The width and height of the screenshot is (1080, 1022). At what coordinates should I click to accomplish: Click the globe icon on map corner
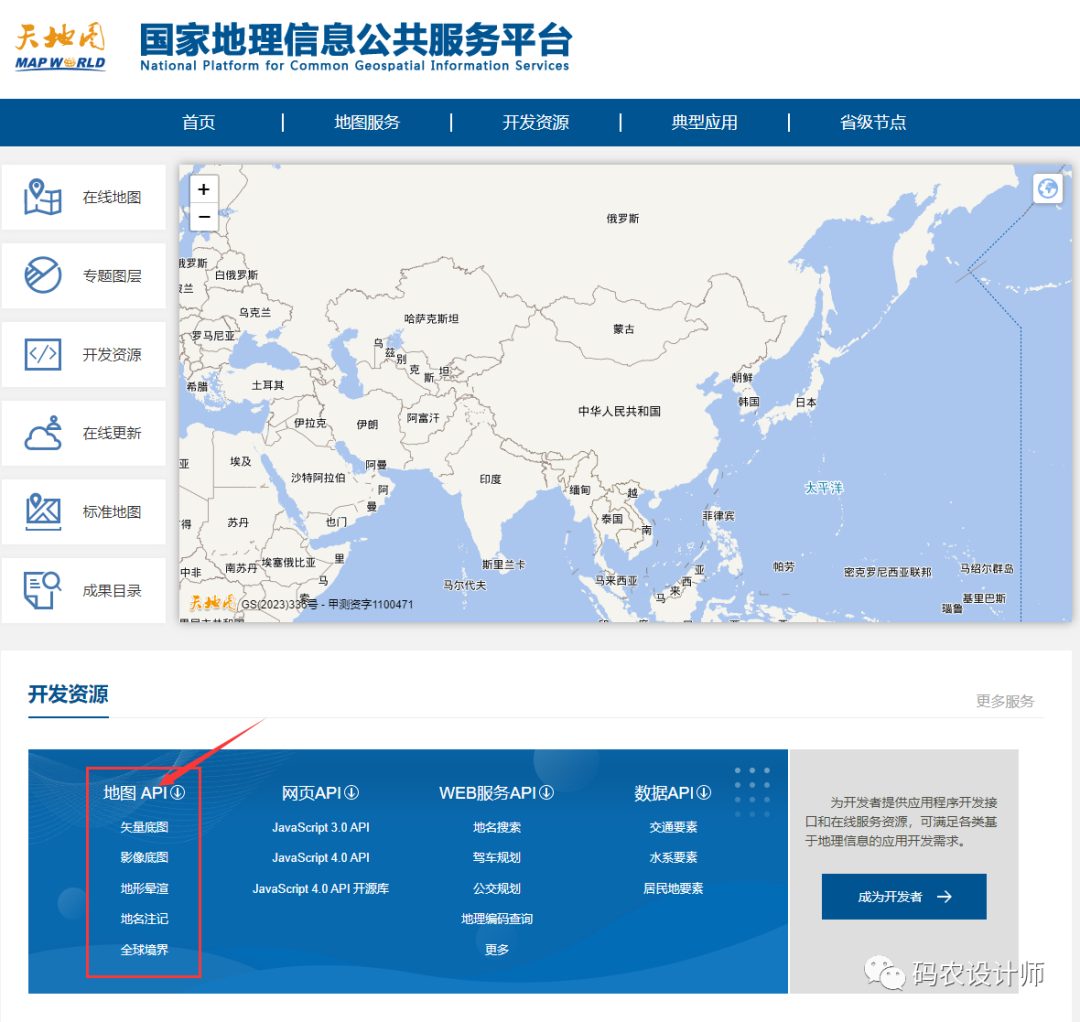(x=1047, y=188)
